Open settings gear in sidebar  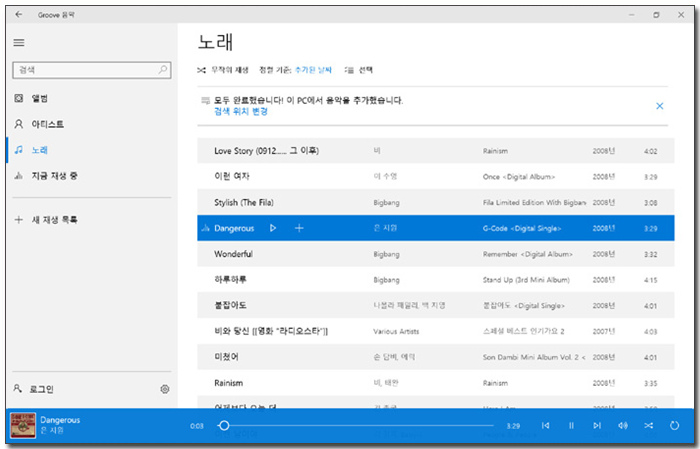[165, 389]
